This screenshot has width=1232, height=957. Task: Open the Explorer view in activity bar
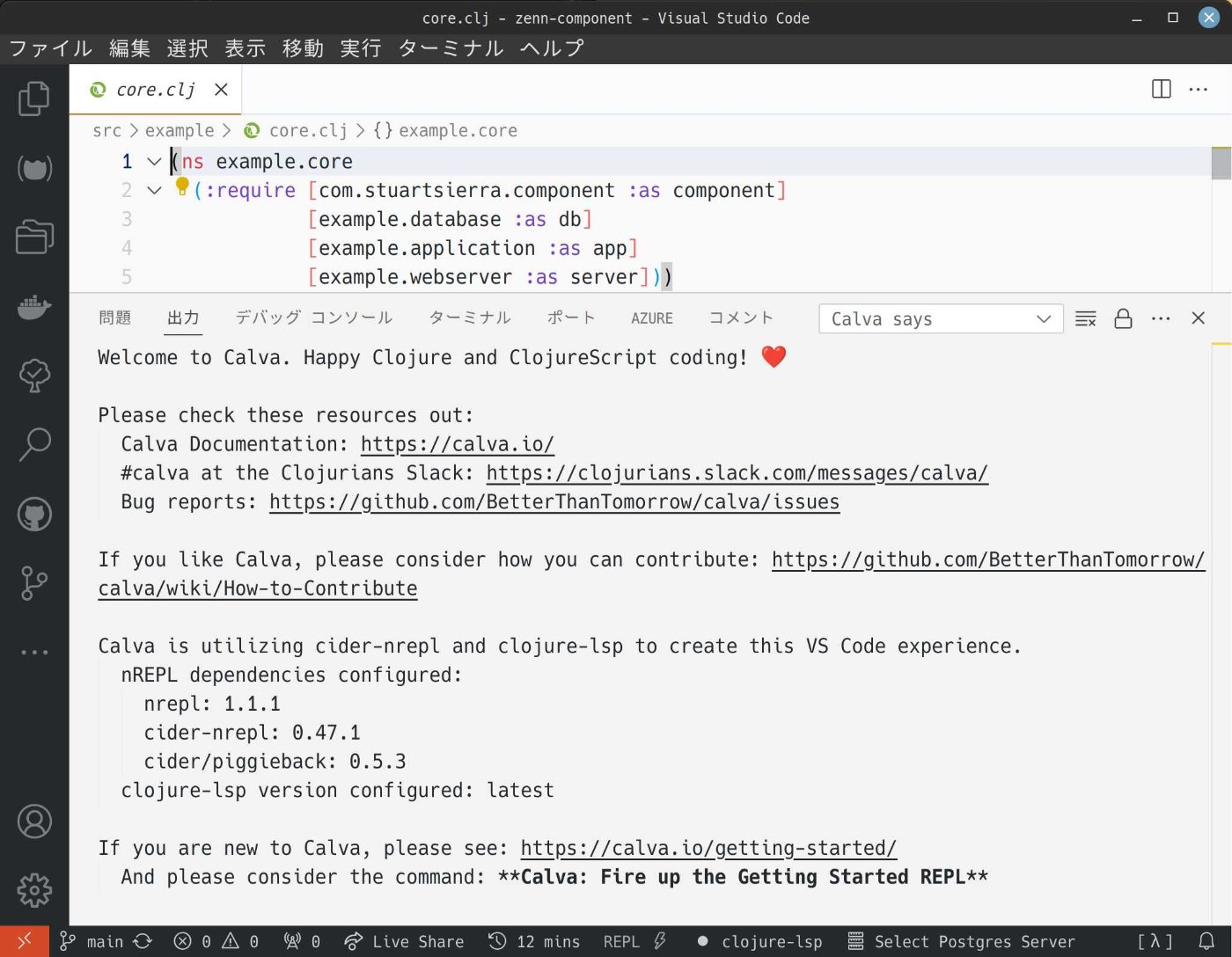tap(34, 99)
